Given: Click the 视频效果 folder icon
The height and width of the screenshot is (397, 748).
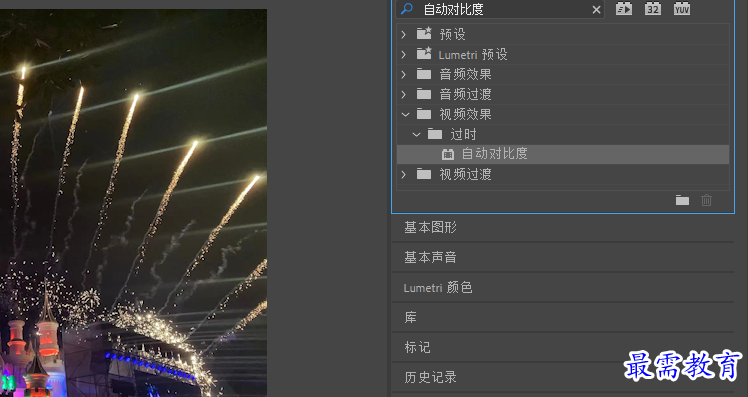Looking at the screenshot, I should point(424,114).
